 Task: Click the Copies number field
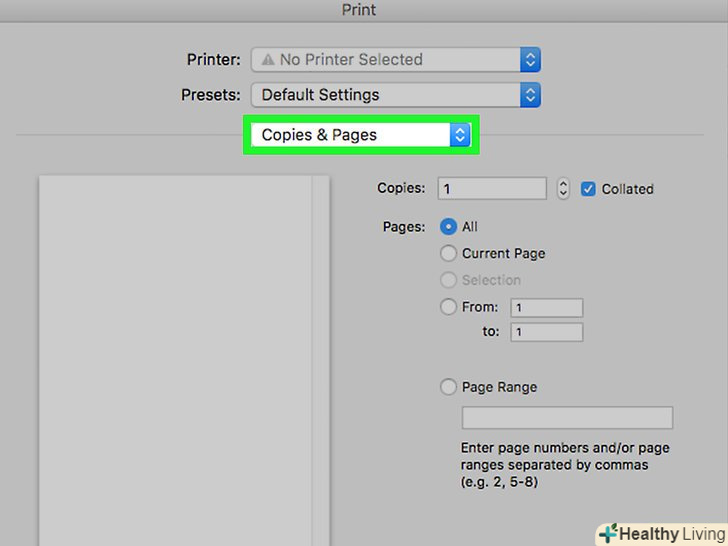pos(492,188)
